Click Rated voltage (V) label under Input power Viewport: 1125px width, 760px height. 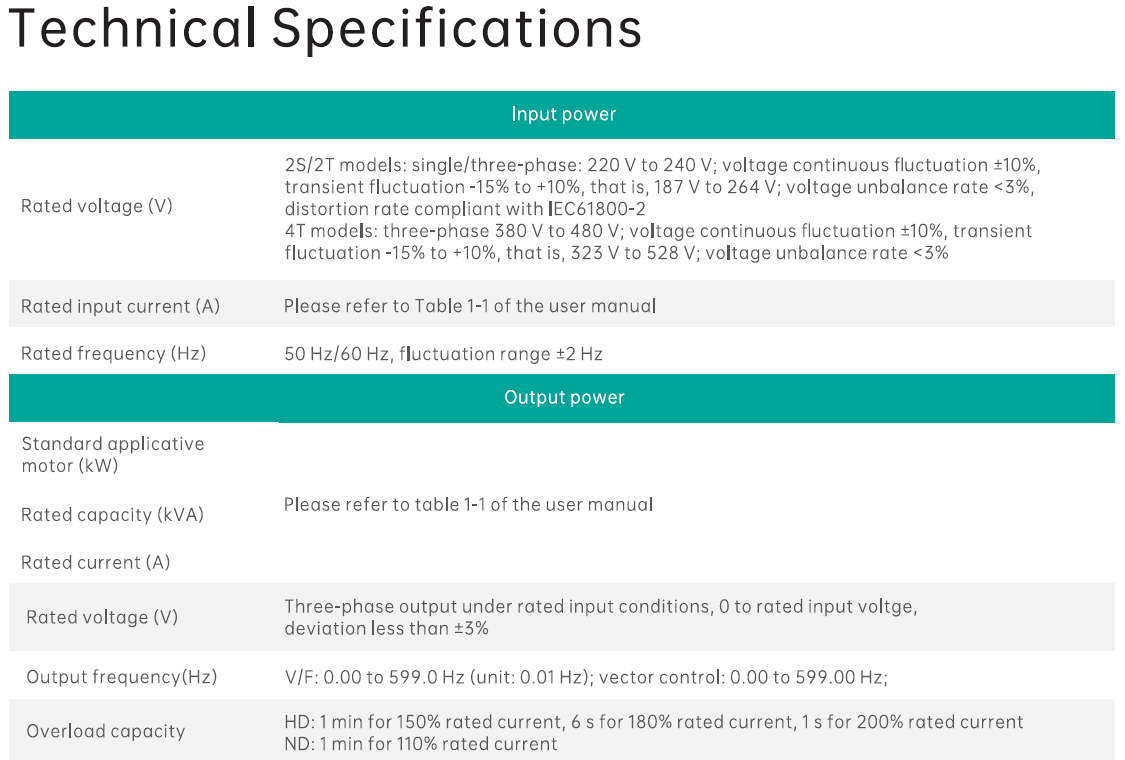click(x=97, y=206)
